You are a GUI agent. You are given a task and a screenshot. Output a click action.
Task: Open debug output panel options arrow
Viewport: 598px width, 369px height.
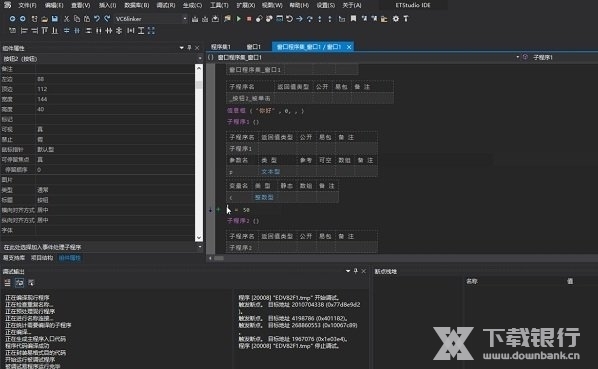click(348, 271)
